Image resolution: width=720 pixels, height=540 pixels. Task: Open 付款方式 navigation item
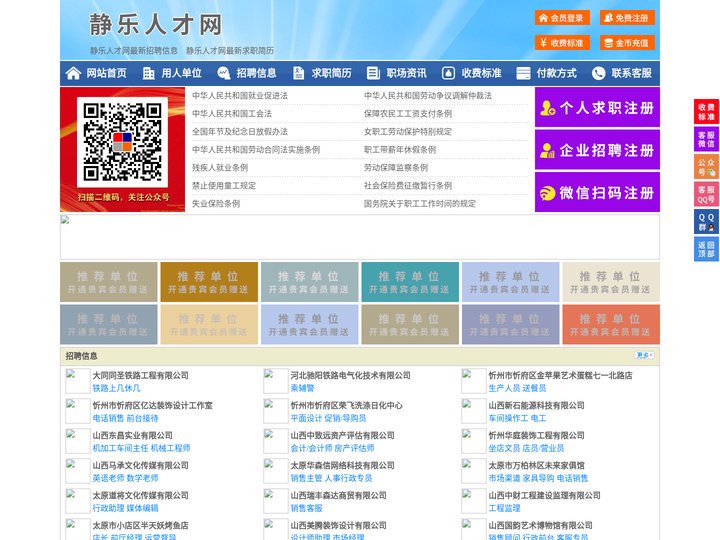pyautogui.click(x=557, y=73)
